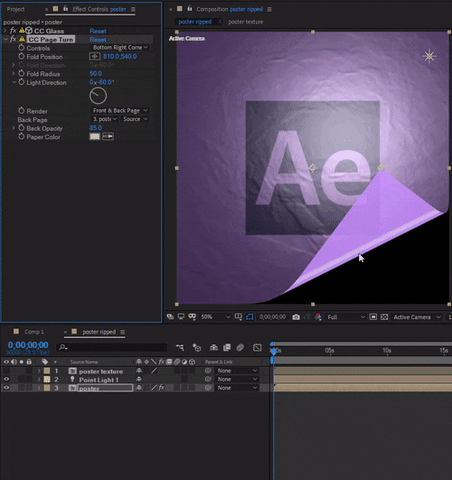Hide the Point Light 1 layer
The image size is (452, 480).
coord(6,379)
